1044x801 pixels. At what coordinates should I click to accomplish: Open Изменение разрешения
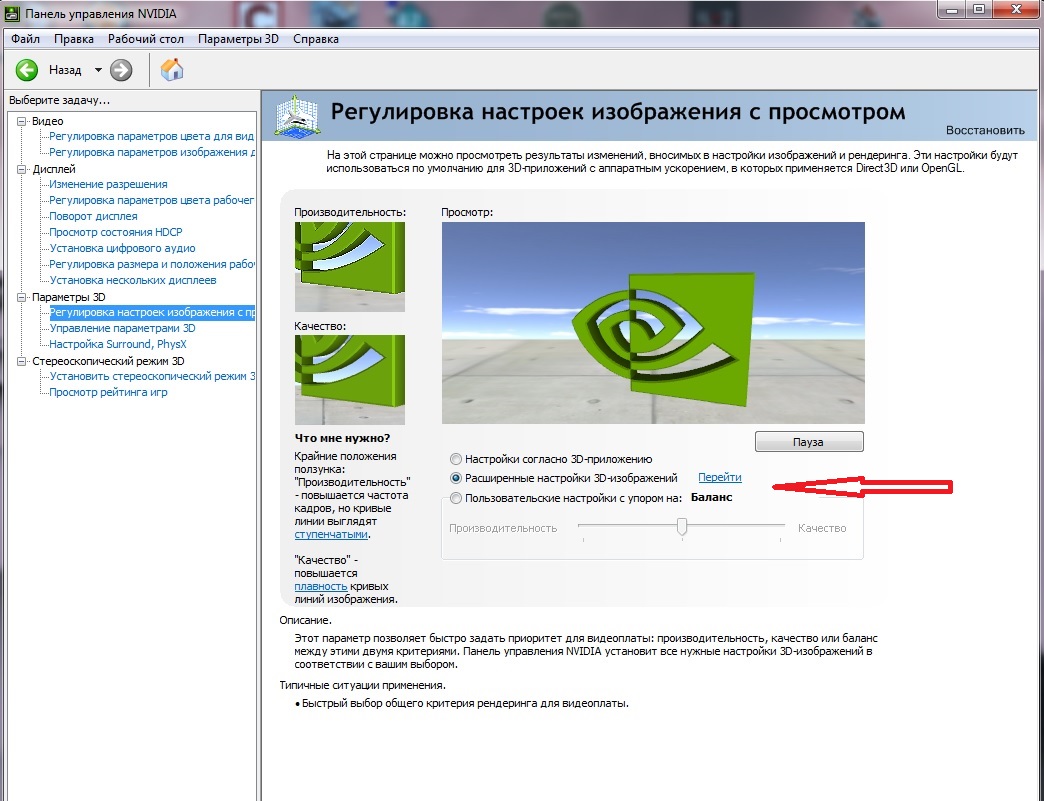[x=109, y=184]
